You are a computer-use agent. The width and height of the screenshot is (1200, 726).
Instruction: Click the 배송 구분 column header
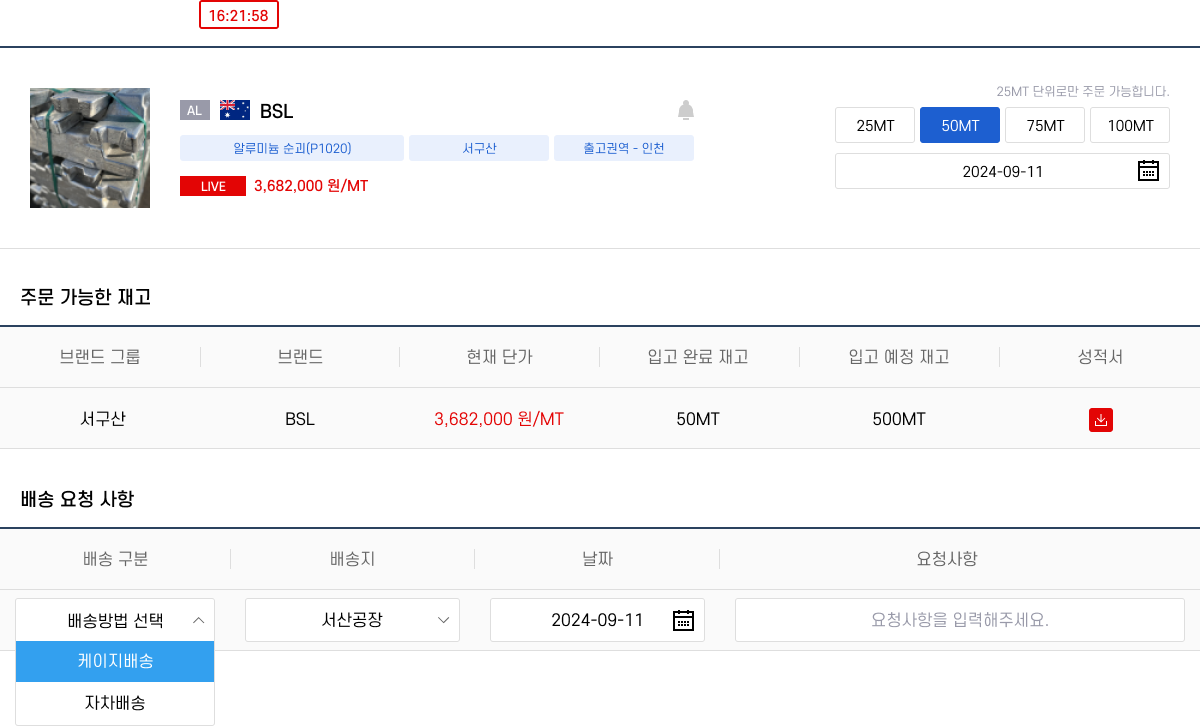[115, 559]
